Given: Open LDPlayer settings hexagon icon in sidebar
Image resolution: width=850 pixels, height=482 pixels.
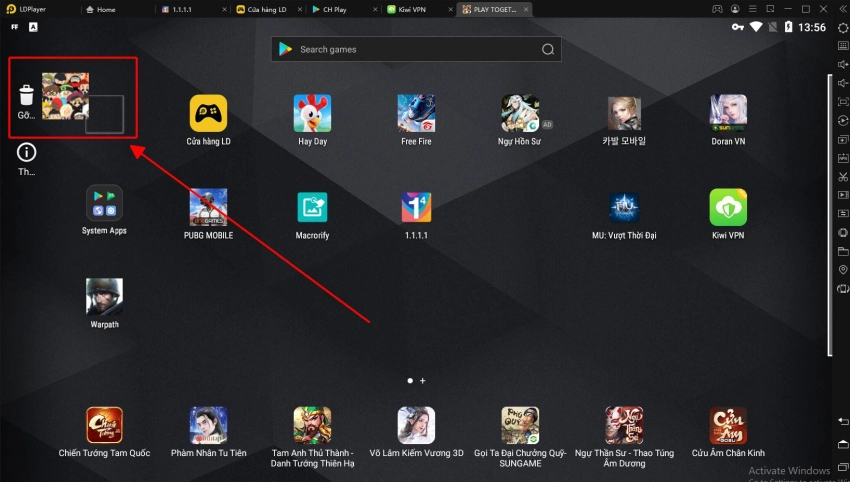Looking at the screenshot, I should point(843,27).
